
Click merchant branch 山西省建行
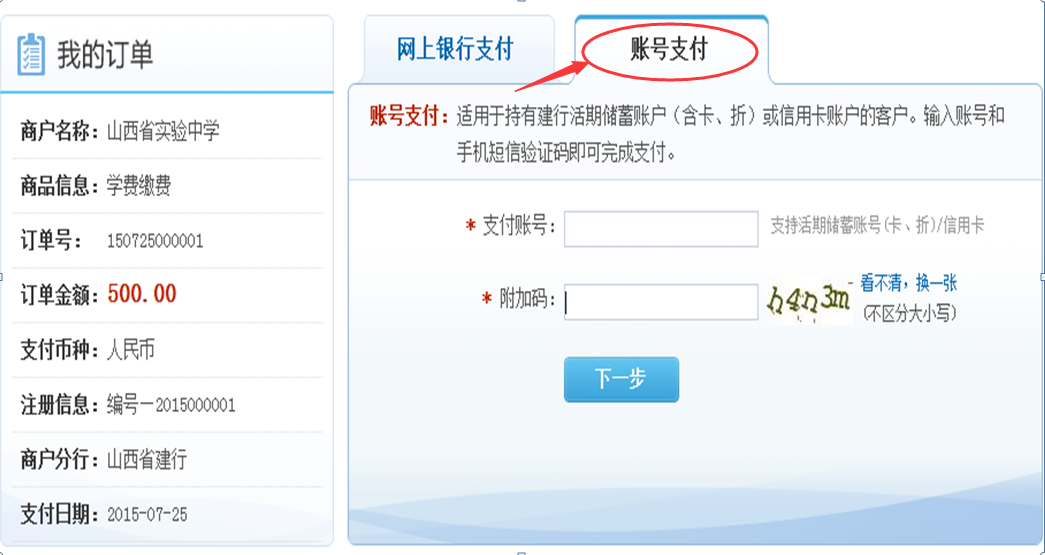pos(147,460)
